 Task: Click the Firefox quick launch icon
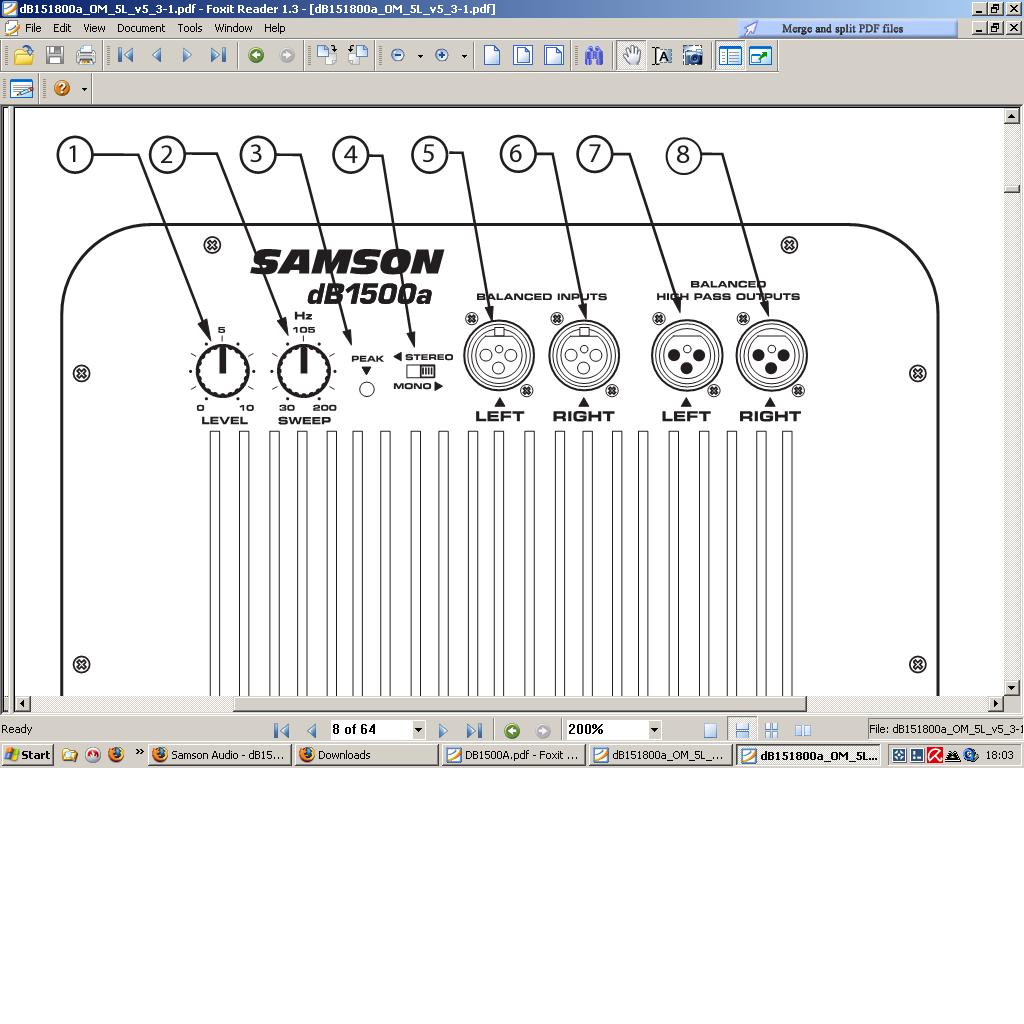[116, 755]
